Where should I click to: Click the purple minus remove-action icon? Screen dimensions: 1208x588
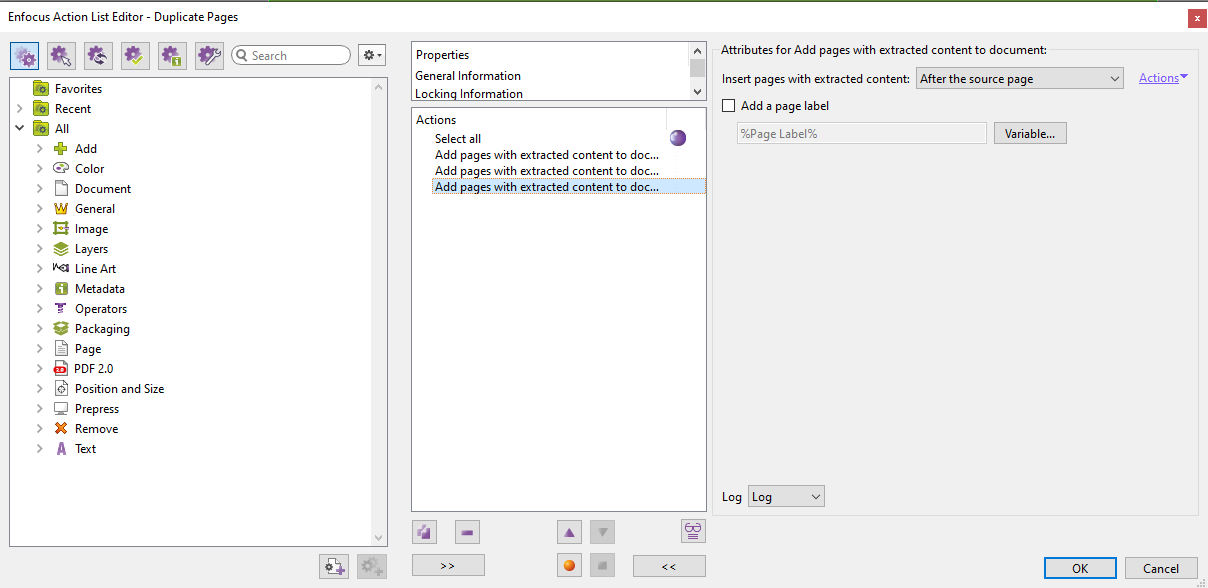[467, 532]
